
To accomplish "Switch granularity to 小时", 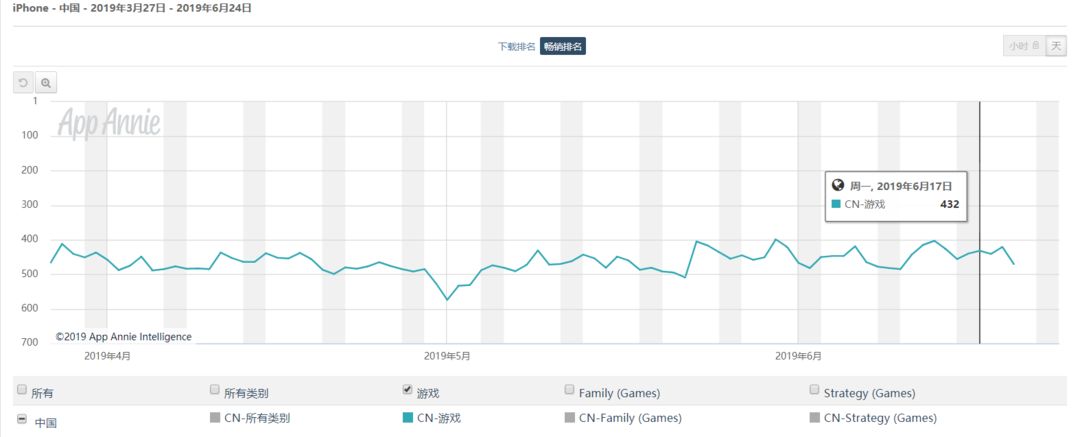I will (x=1024, y=46).
